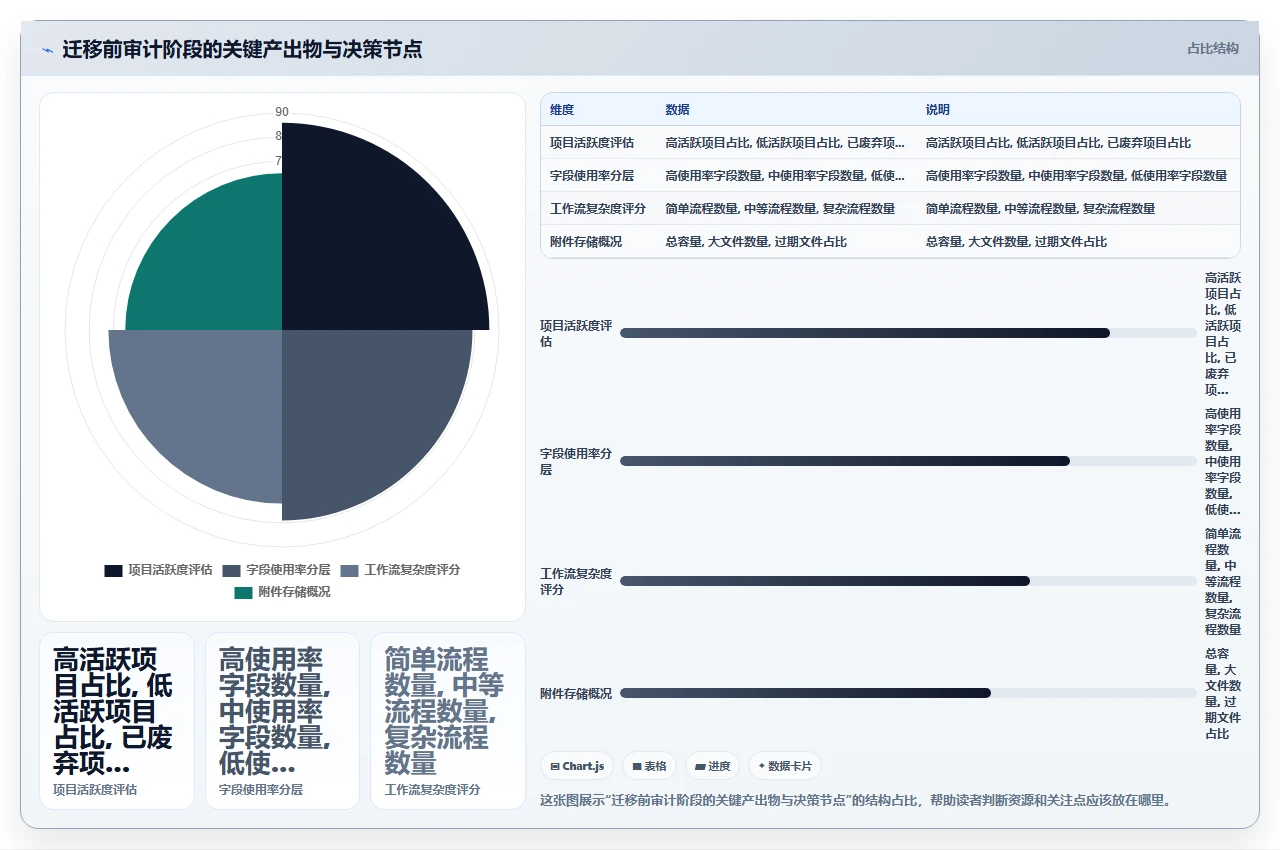Open the 进度 tag
1280x850 pixels.
pyautogui.click(x=712, y=766)
